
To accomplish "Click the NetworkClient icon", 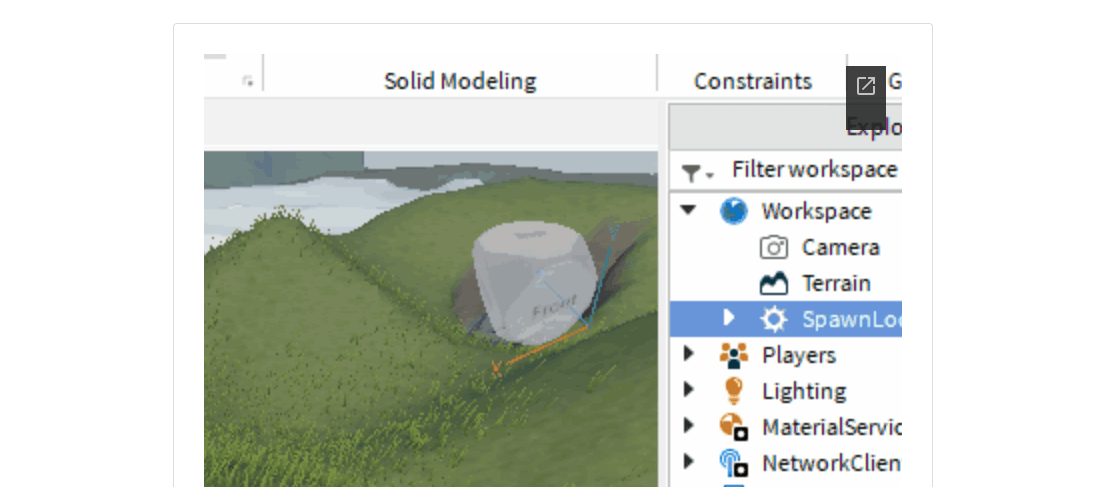I will [x=733, y=463].
